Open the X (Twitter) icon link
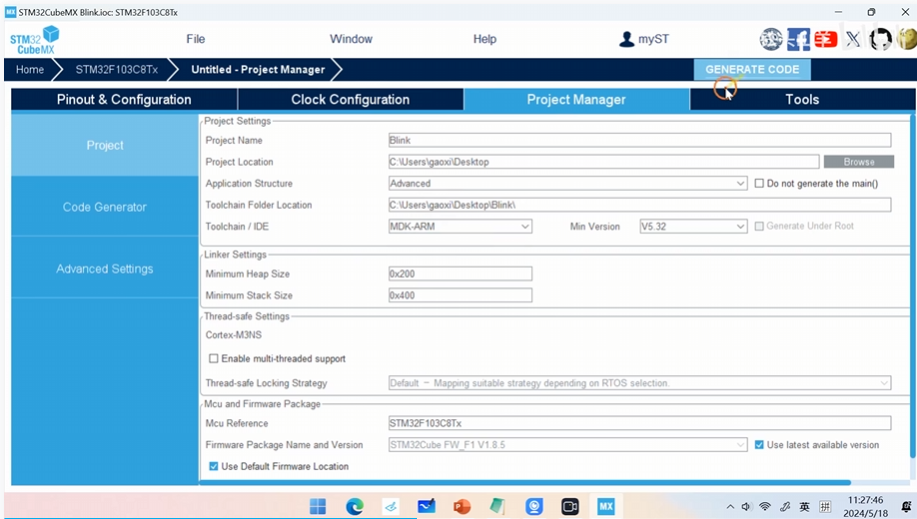Image resolution: width=917 pixels, height=519 pixels. (853, 39)
